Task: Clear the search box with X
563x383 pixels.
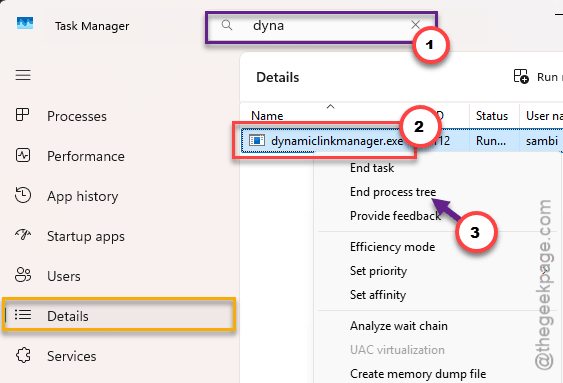Action: (415, 25)
